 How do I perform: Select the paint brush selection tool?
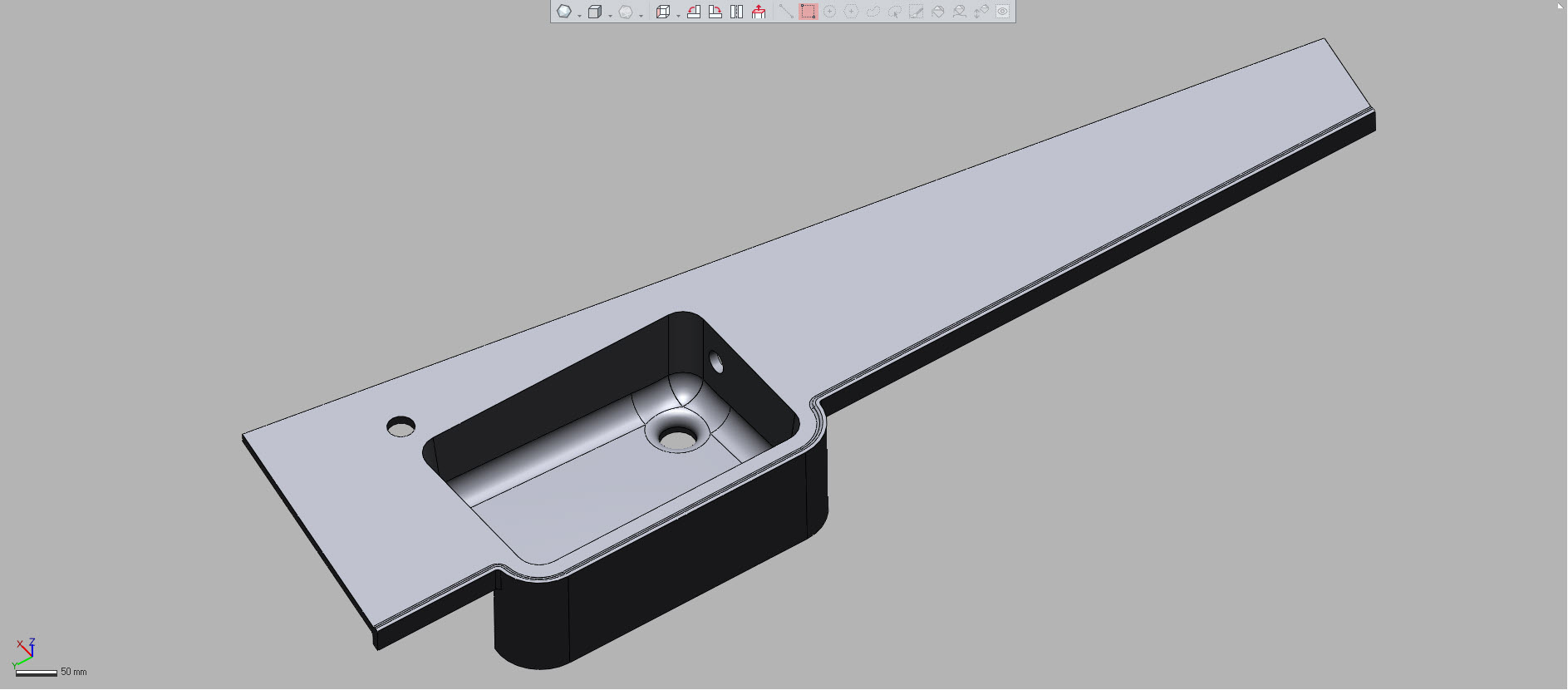point(917,12)
